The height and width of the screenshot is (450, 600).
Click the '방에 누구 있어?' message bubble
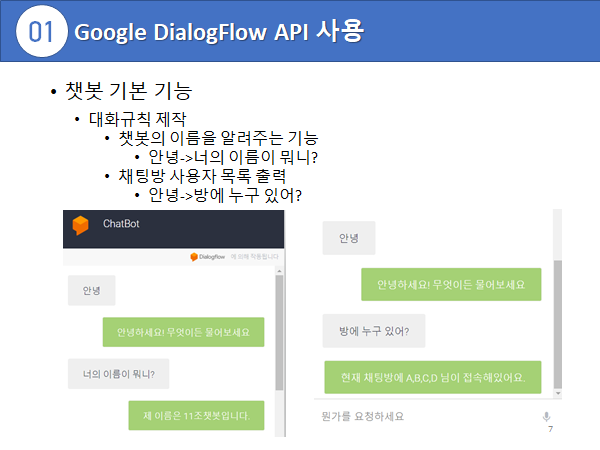tap(374, 331)
